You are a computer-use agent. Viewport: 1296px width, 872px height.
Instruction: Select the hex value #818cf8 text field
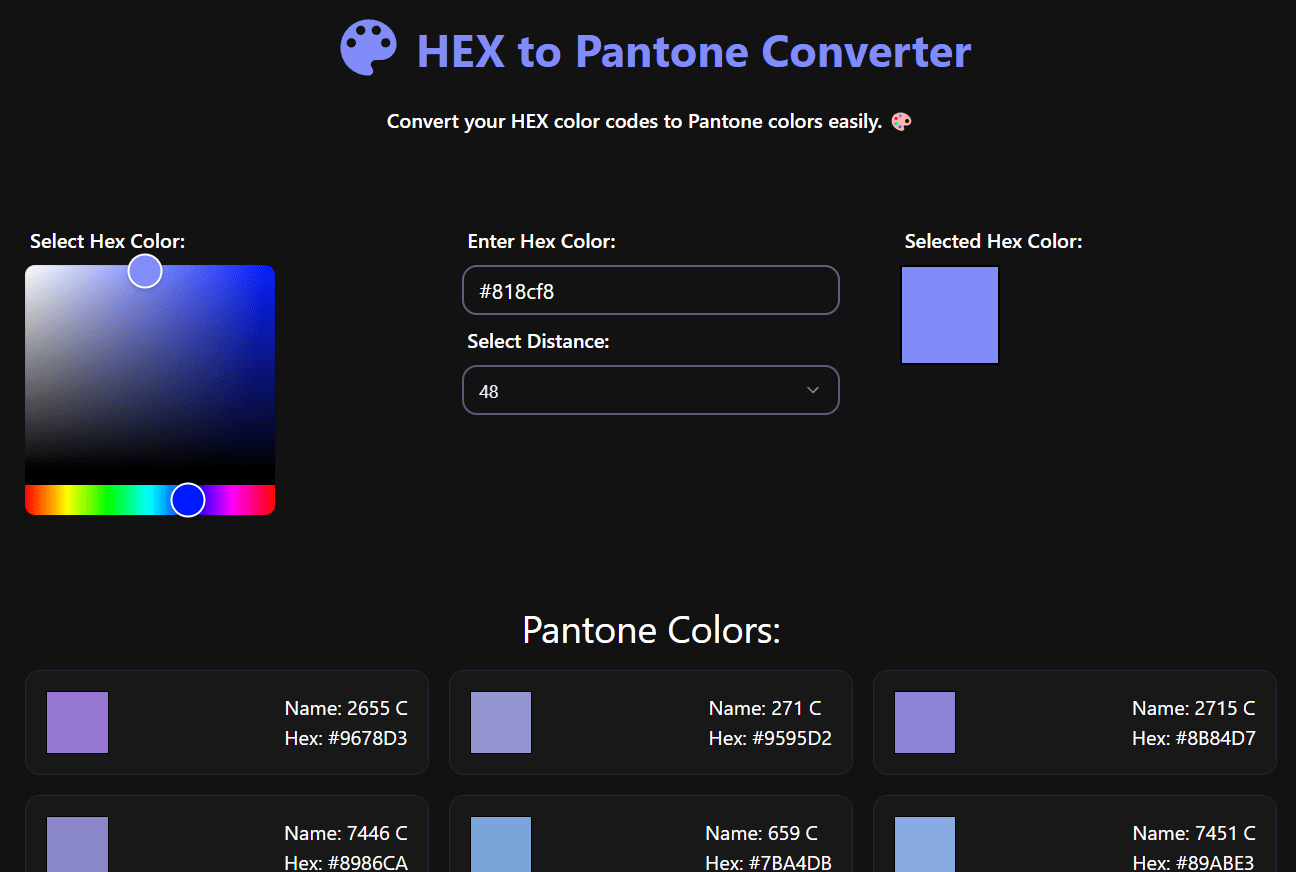(x=650, y=290)
